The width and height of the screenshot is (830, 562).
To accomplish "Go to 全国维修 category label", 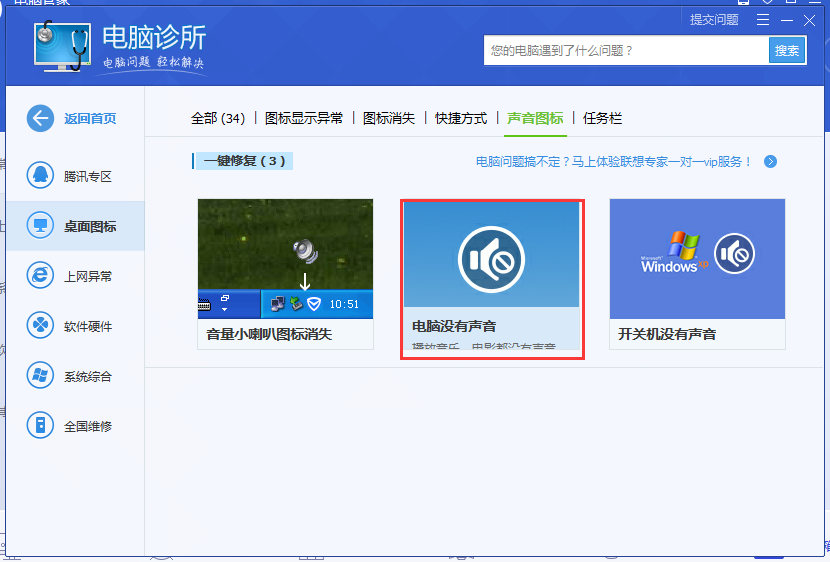I will 88,426.
